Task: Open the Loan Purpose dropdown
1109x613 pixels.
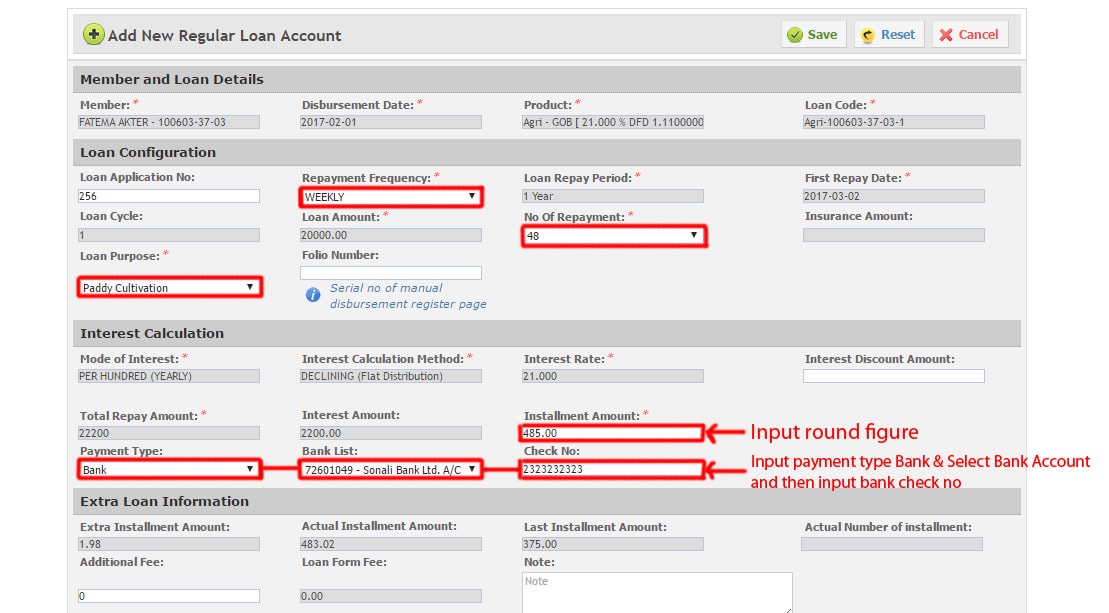Action: [169, 288]
